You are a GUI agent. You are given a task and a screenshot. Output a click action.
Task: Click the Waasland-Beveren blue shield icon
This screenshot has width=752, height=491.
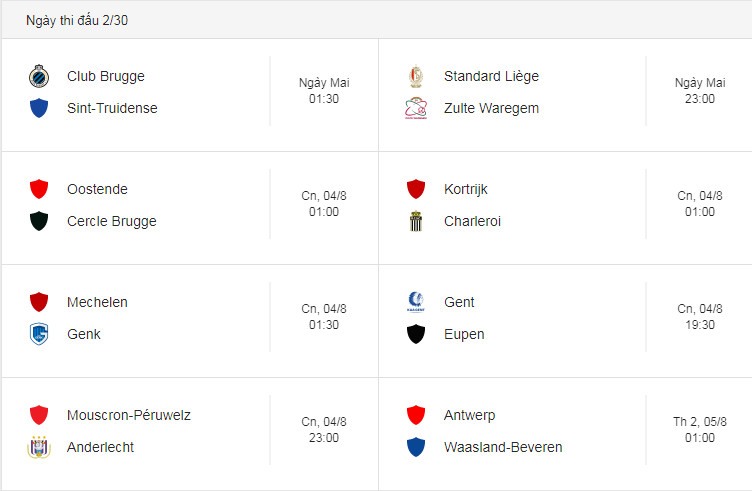(416, 447)
